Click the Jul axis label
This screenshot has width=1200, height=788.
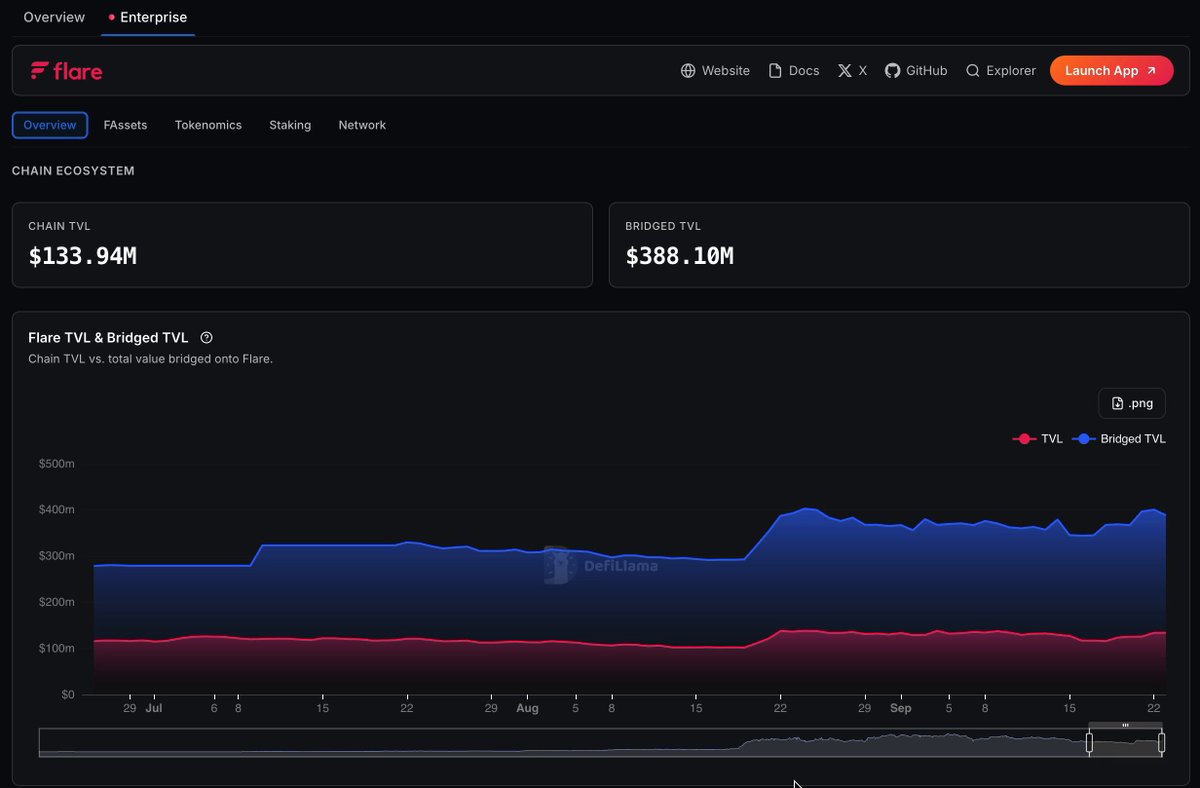coord(153,708)
